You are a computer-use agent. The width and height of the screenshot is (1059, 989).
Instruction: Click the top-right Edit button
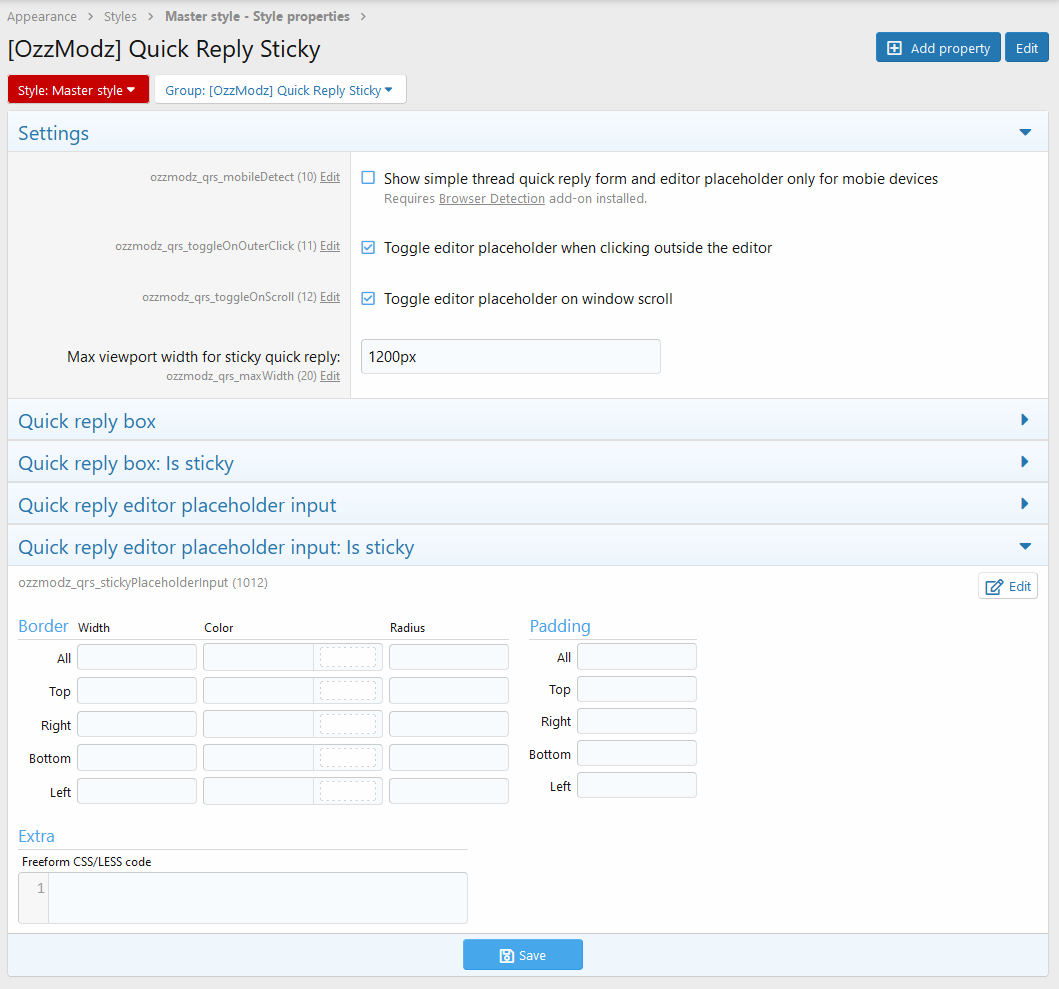(1027, 48)
